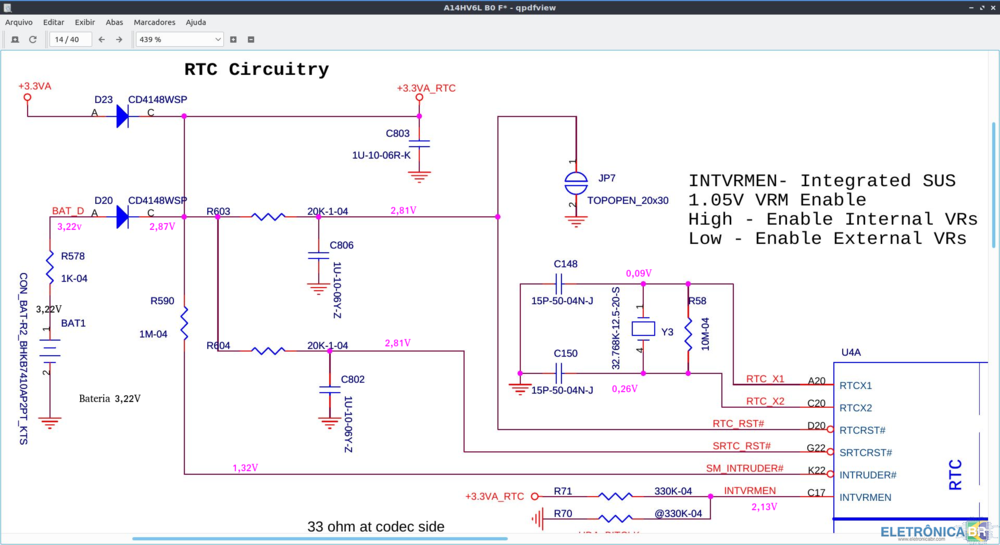Zoom in with the plus icon
Image resolution: width=1000 pixels, height=545 pixels.
pos(233,40)
